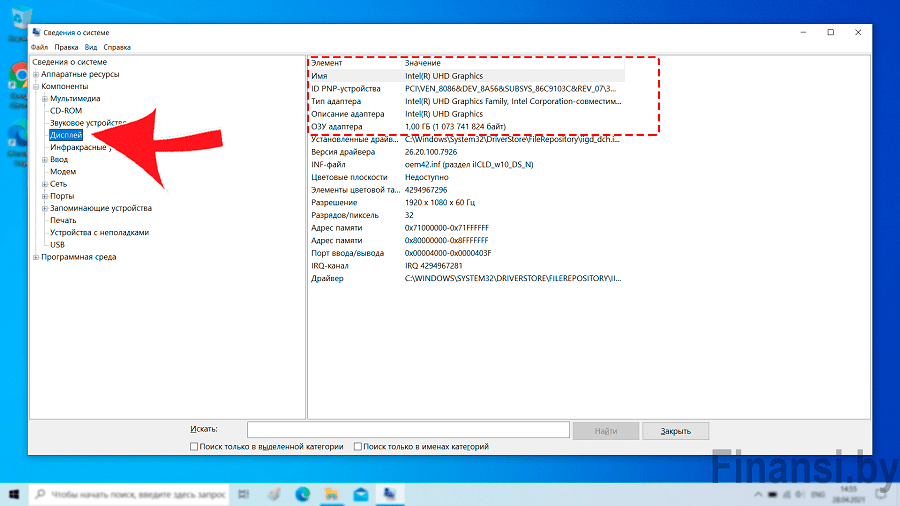Expand the Ввод node

coord(45,159)
